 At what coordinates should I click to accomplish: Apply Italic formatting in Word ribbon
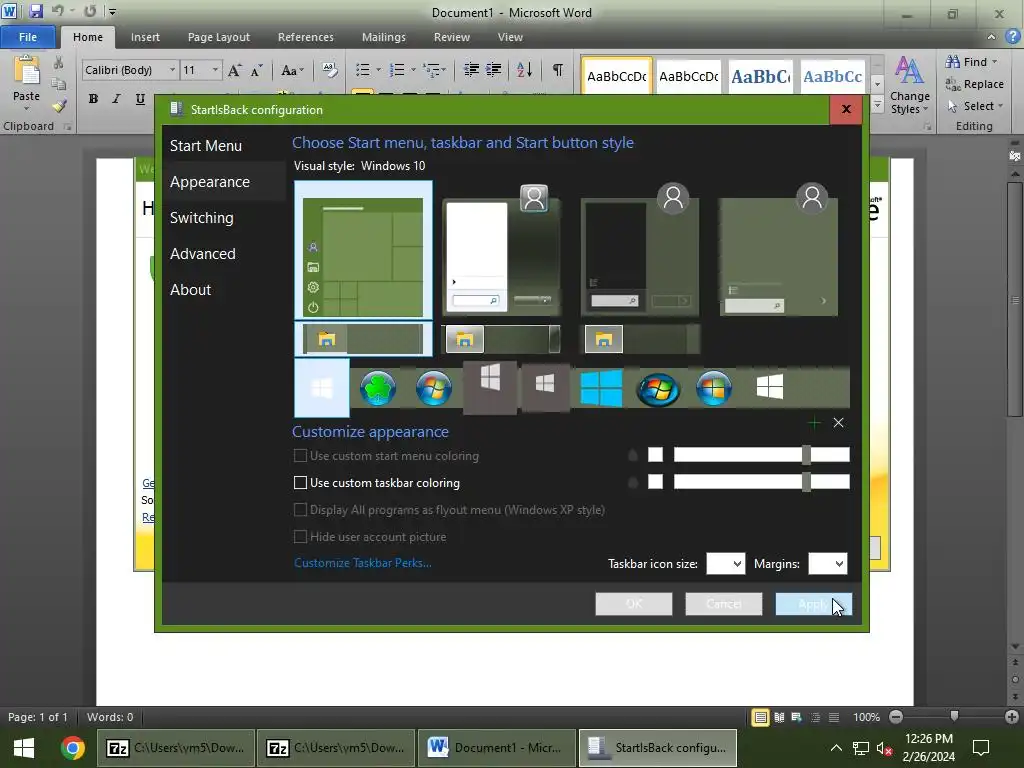116,99
